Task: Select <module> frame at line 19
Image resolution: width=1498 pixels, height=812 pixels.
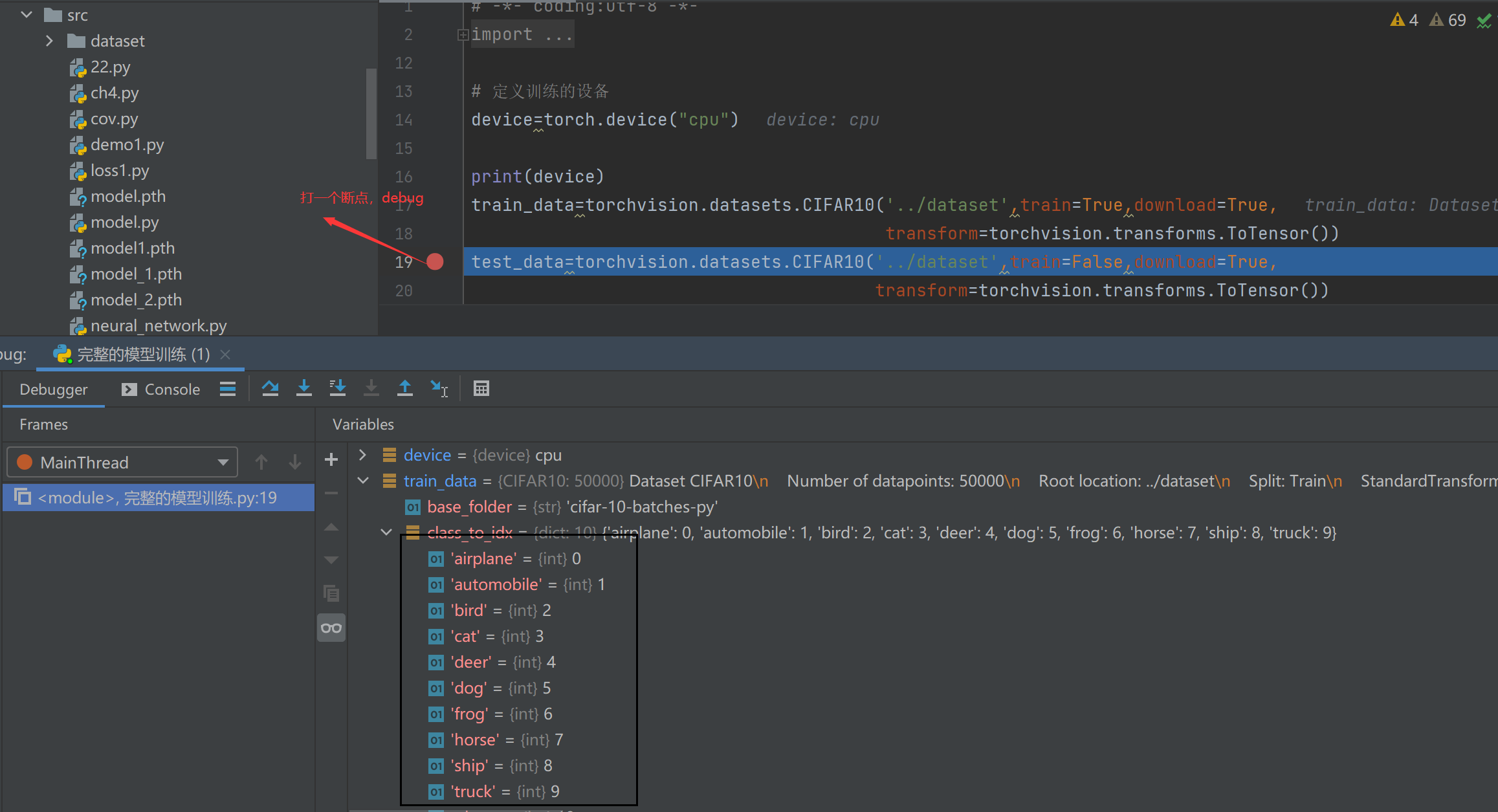Action: (x=159, y=498)
